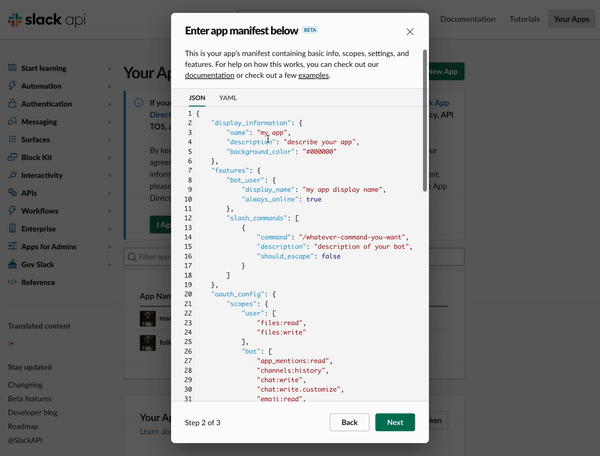Image resolution: width=600 pixels, height=456 pixels.
Task: Expand the APIs sidebar section
Action: (x=108, y=193)
